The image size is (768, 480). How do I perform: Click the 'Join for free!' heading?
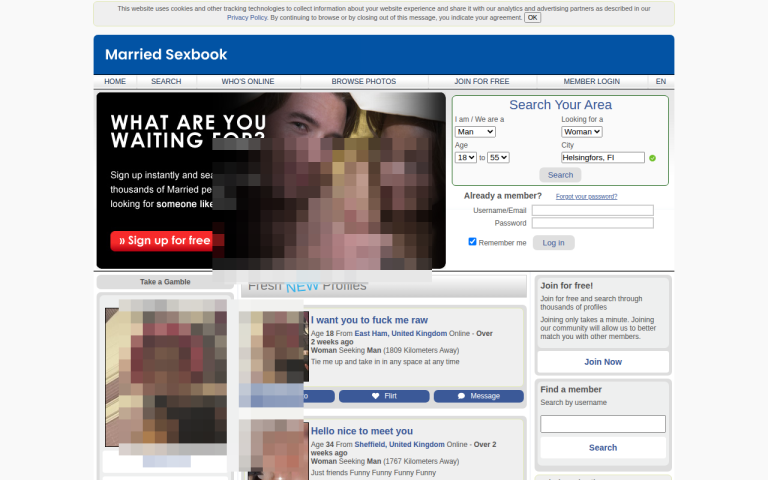pos(566,286)
